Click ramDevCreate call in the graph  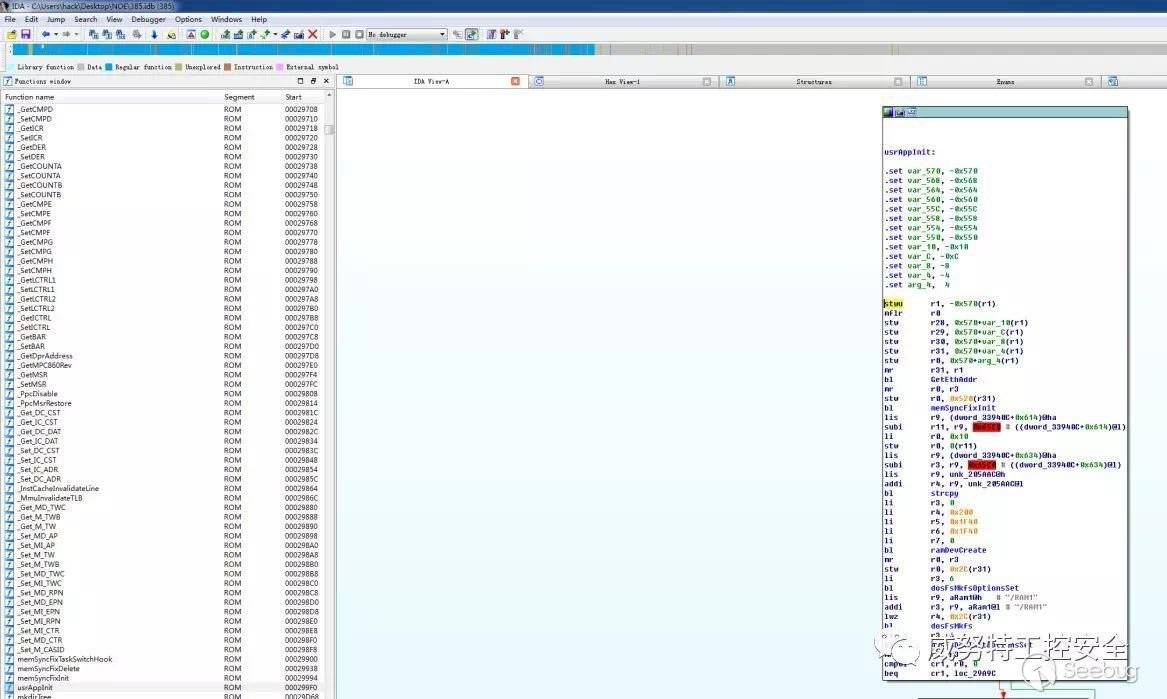click(958, 550)
